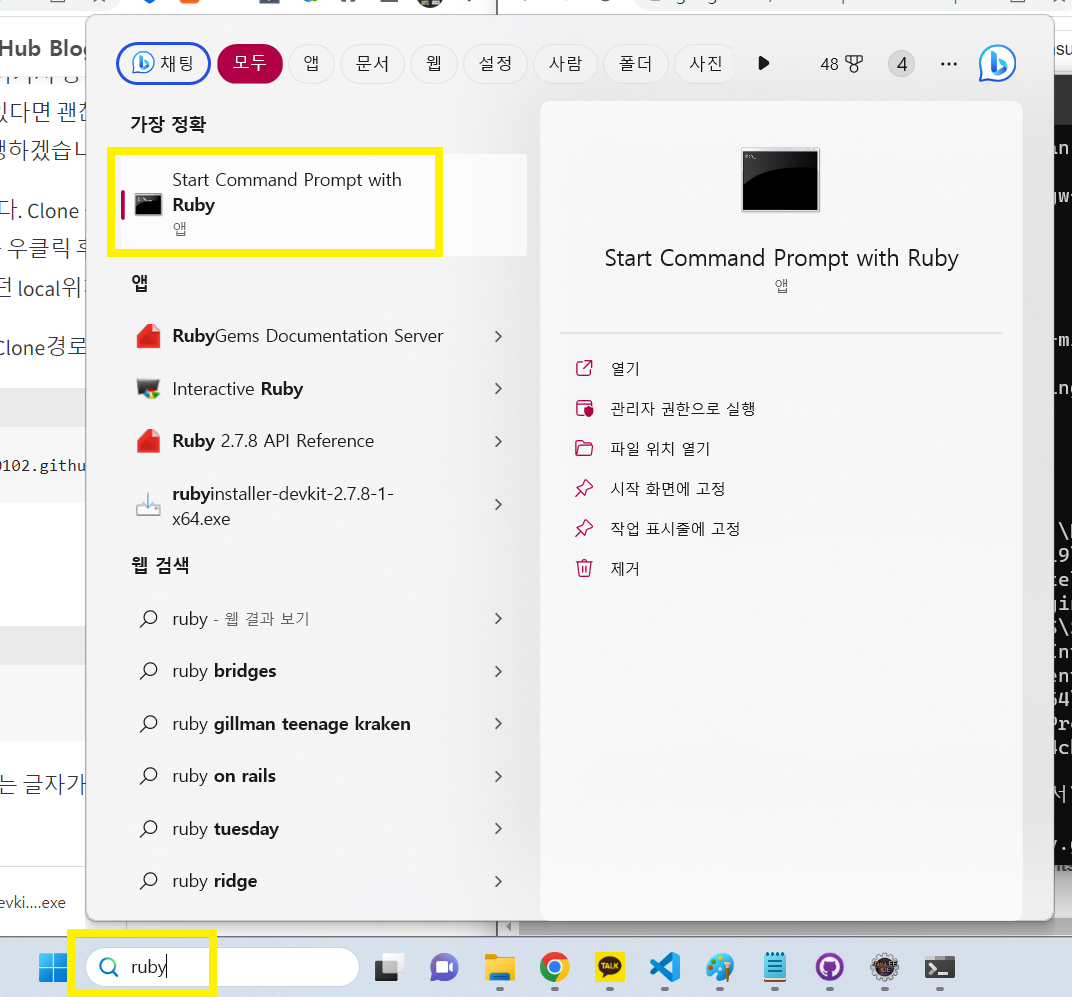Open KakaoTalk from the taskbar
Viewport: 1072px width, 997px height.
[x=610, y=967]
